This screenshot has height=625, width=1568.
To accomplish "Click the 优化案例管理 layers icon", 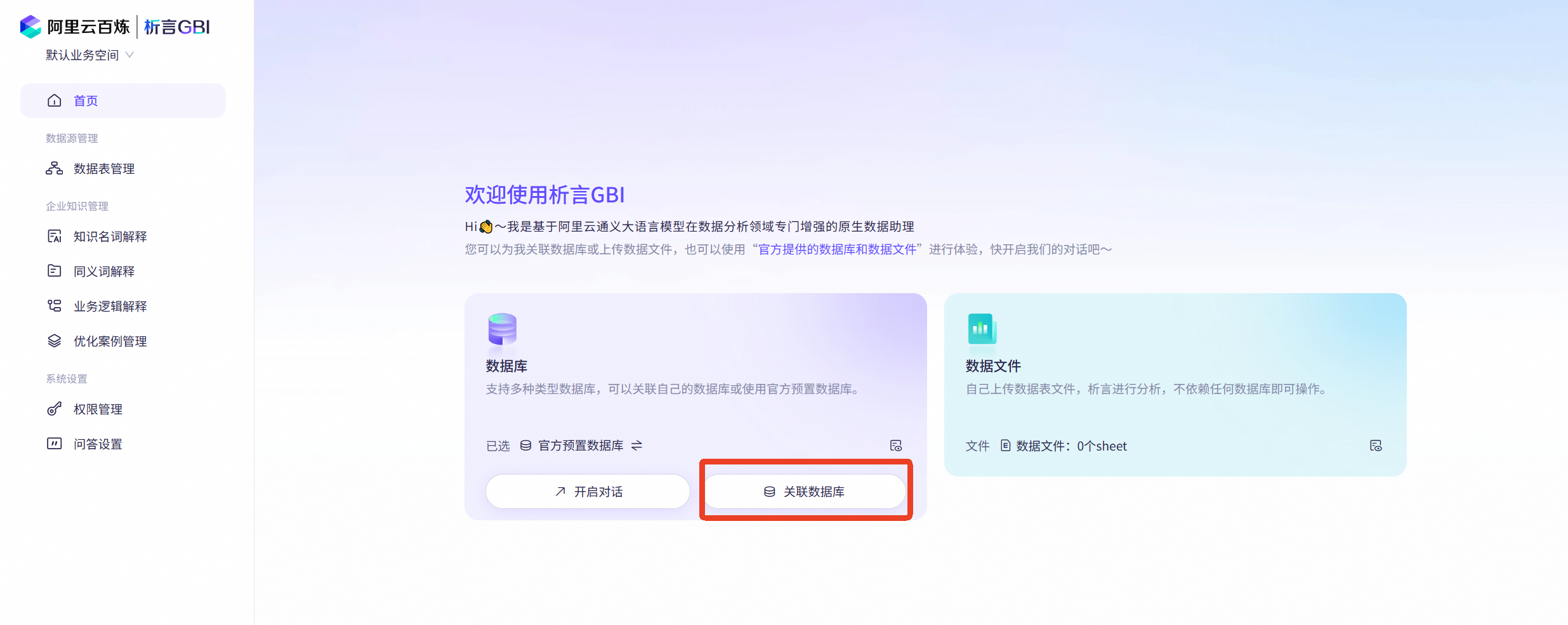I will [x=55, y=341].
